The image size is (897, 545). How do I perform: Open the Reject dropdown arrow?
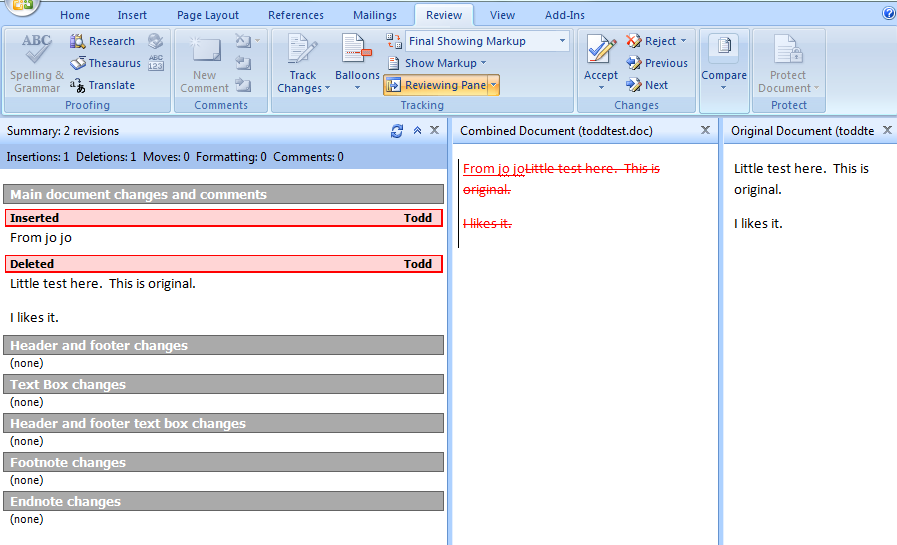pos(684,41)
